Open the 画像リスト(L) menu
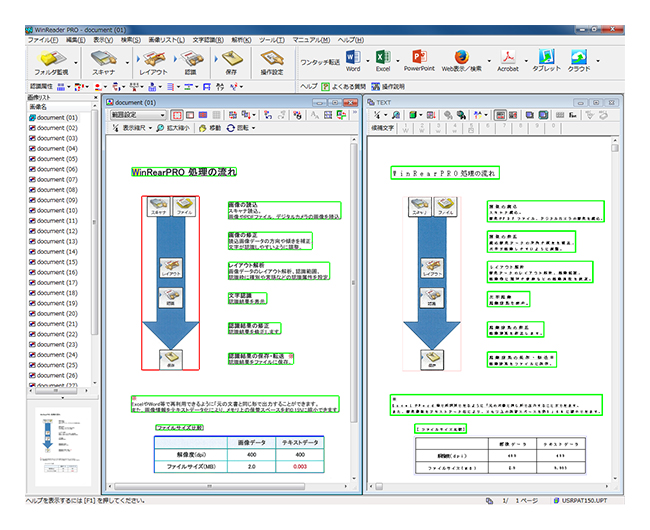The image size is (650, 530). 167,40
